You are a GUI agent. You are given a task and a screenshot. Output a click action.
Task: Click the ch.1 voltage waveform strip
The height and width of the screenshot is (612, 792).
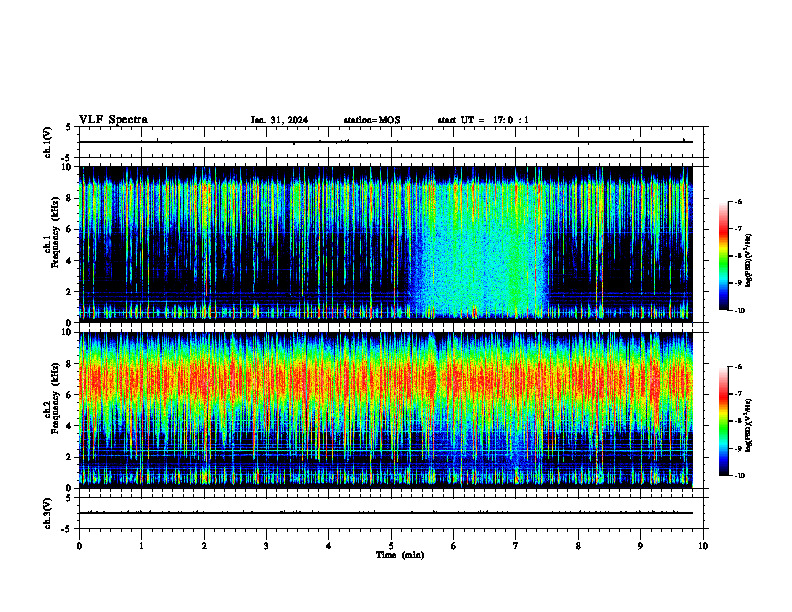pos(391,142)
